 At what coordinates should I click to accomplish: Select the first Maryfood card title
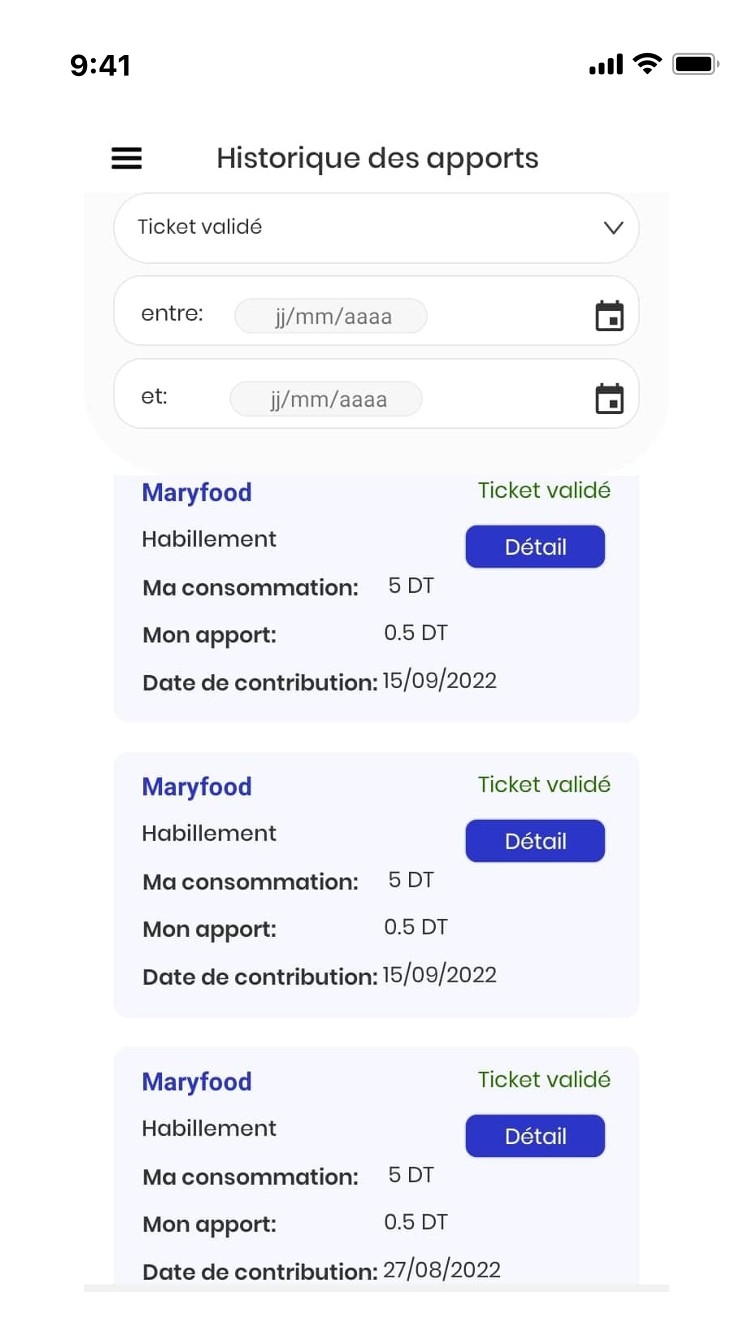click(x=197, y=493)
